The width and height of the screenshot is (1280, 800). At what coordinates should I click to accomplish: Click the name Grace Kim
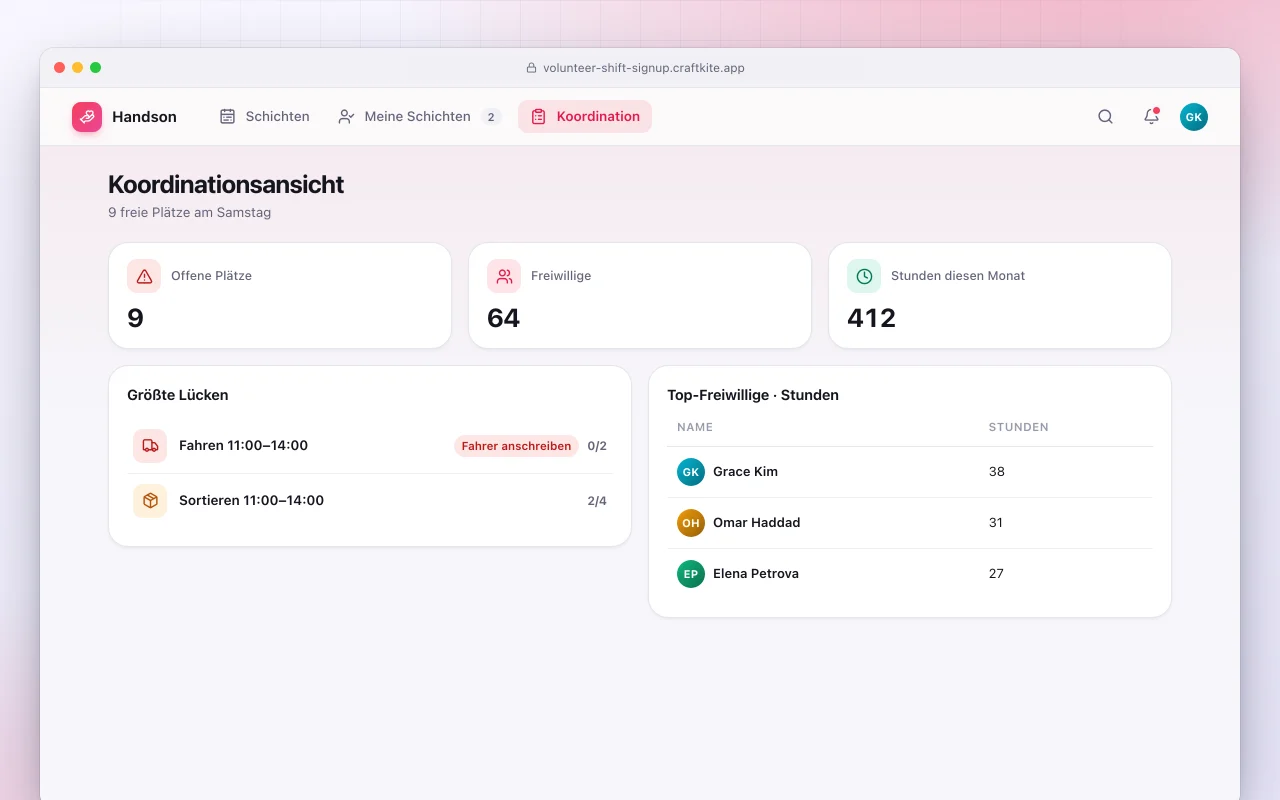tap(745, 472)
